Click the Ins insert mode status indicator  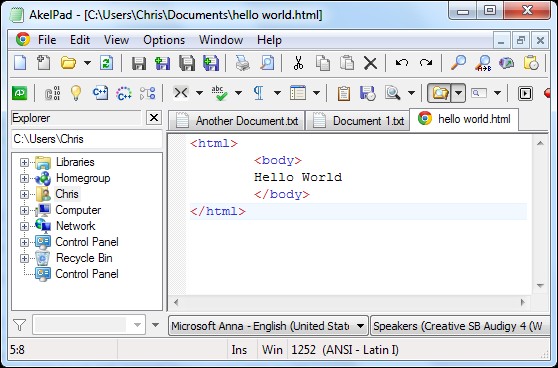pyautogui.click(x=239, y=350)
